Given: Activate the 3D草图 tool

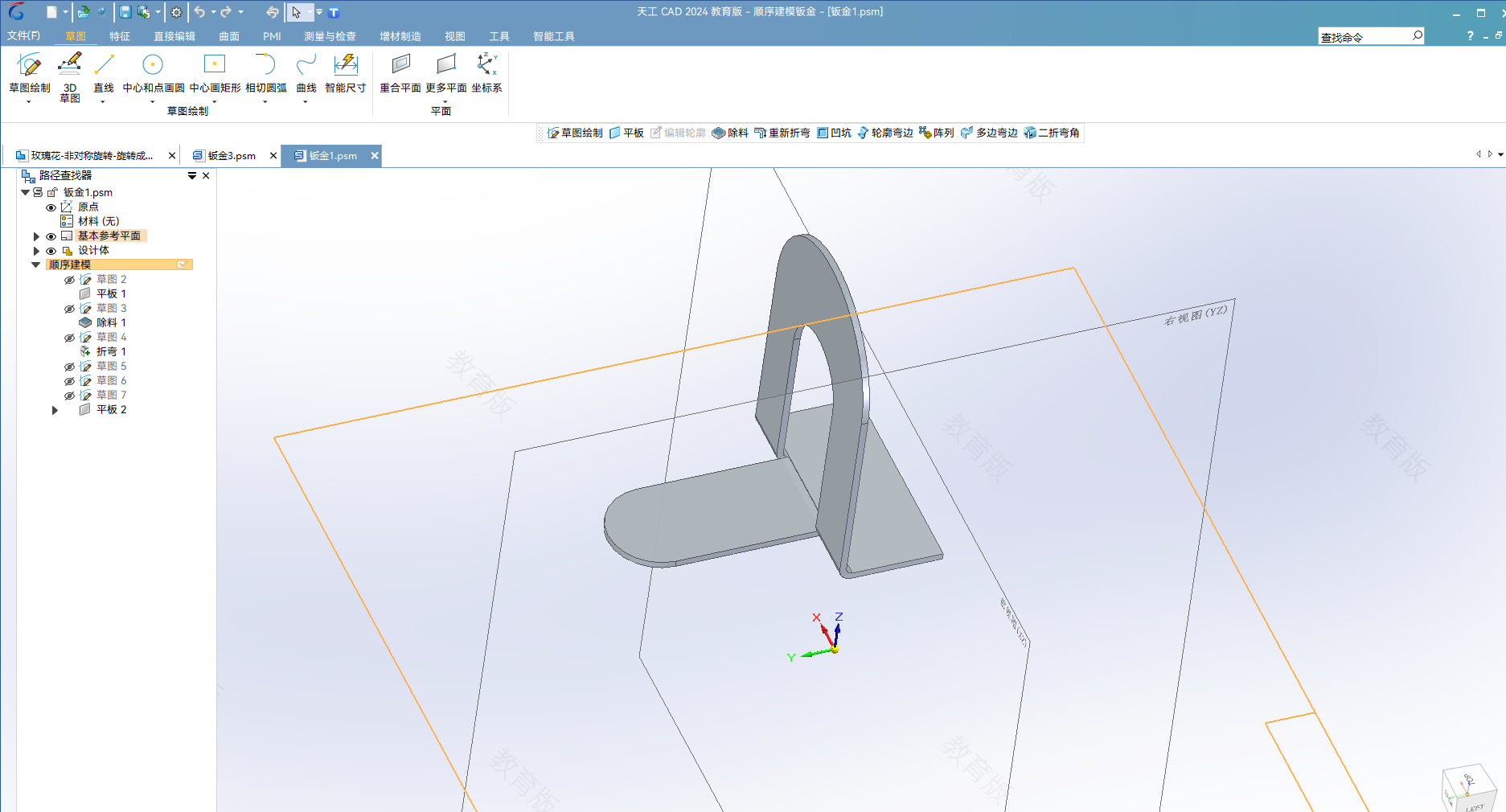Looking at the screenshot, I should click(x=70, y=77).
